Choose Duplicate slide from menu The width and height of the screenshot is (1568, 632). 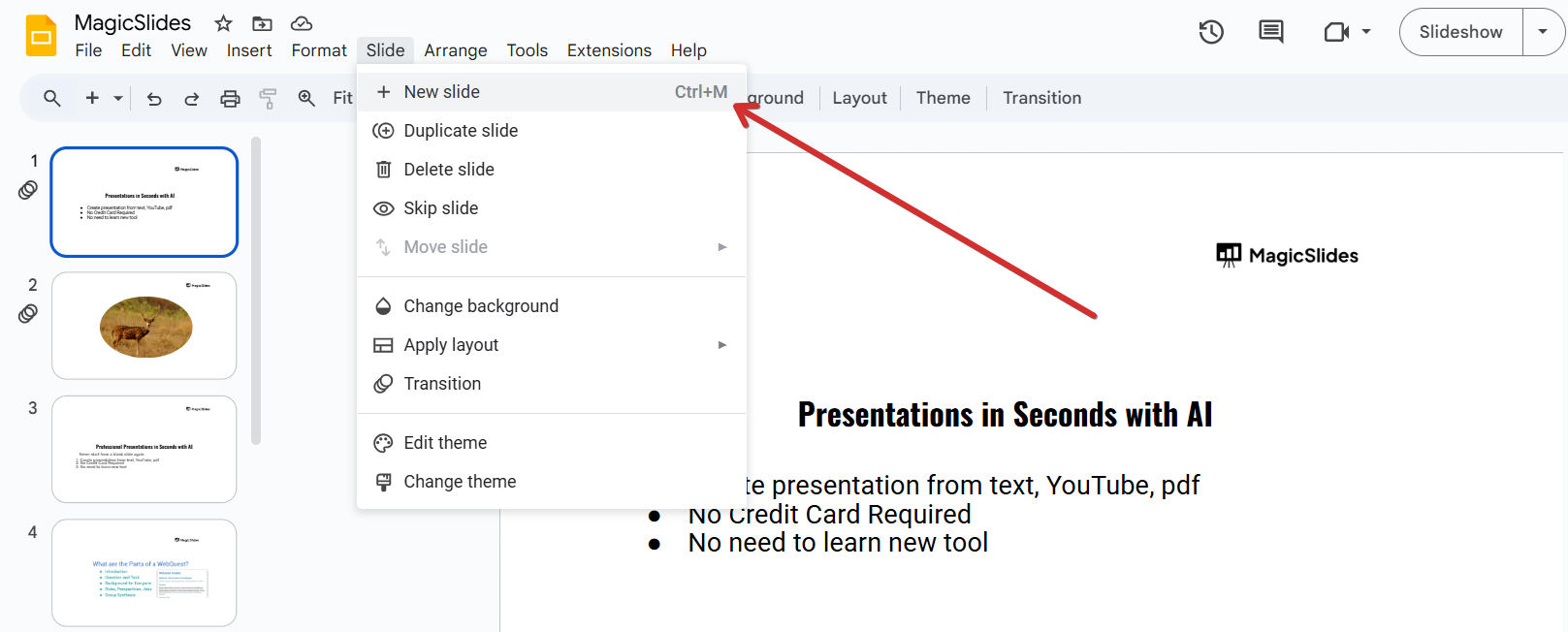pos(552,131)
